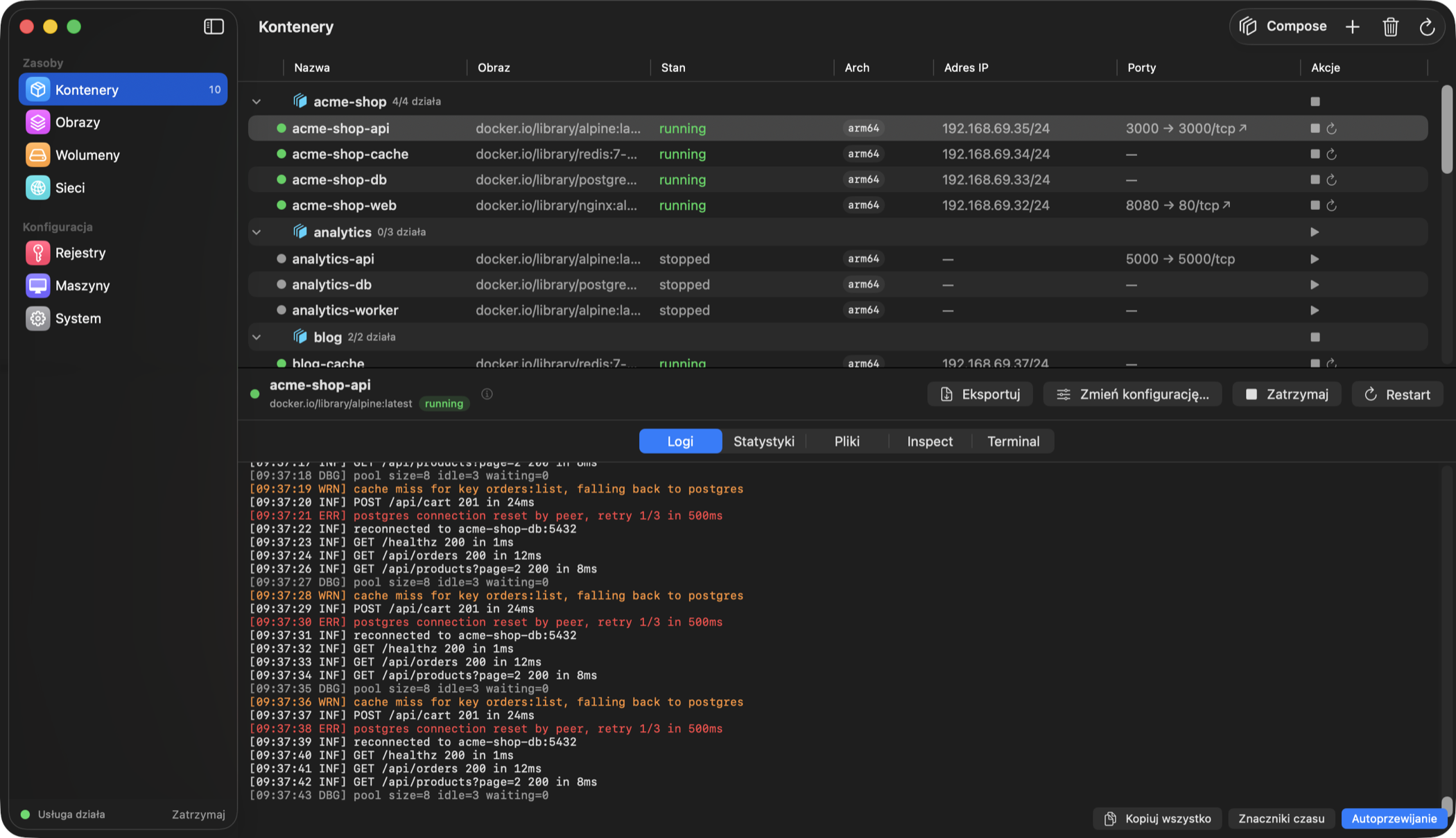Click the trash icon in toolbar
This screenshot has height=838, width=1456.
(1390, 26)
